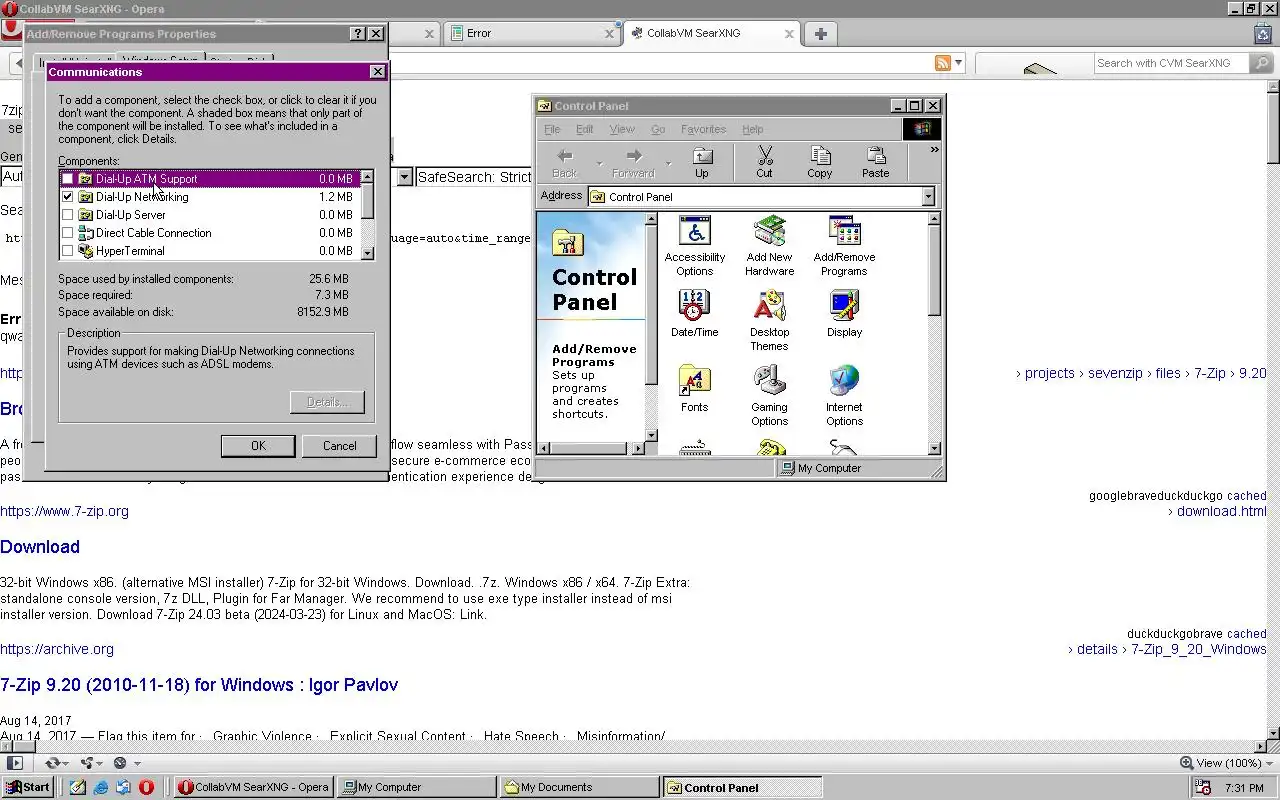
Task: Open the https://www.7-zip.org link
Action: (x=64, y=511)
